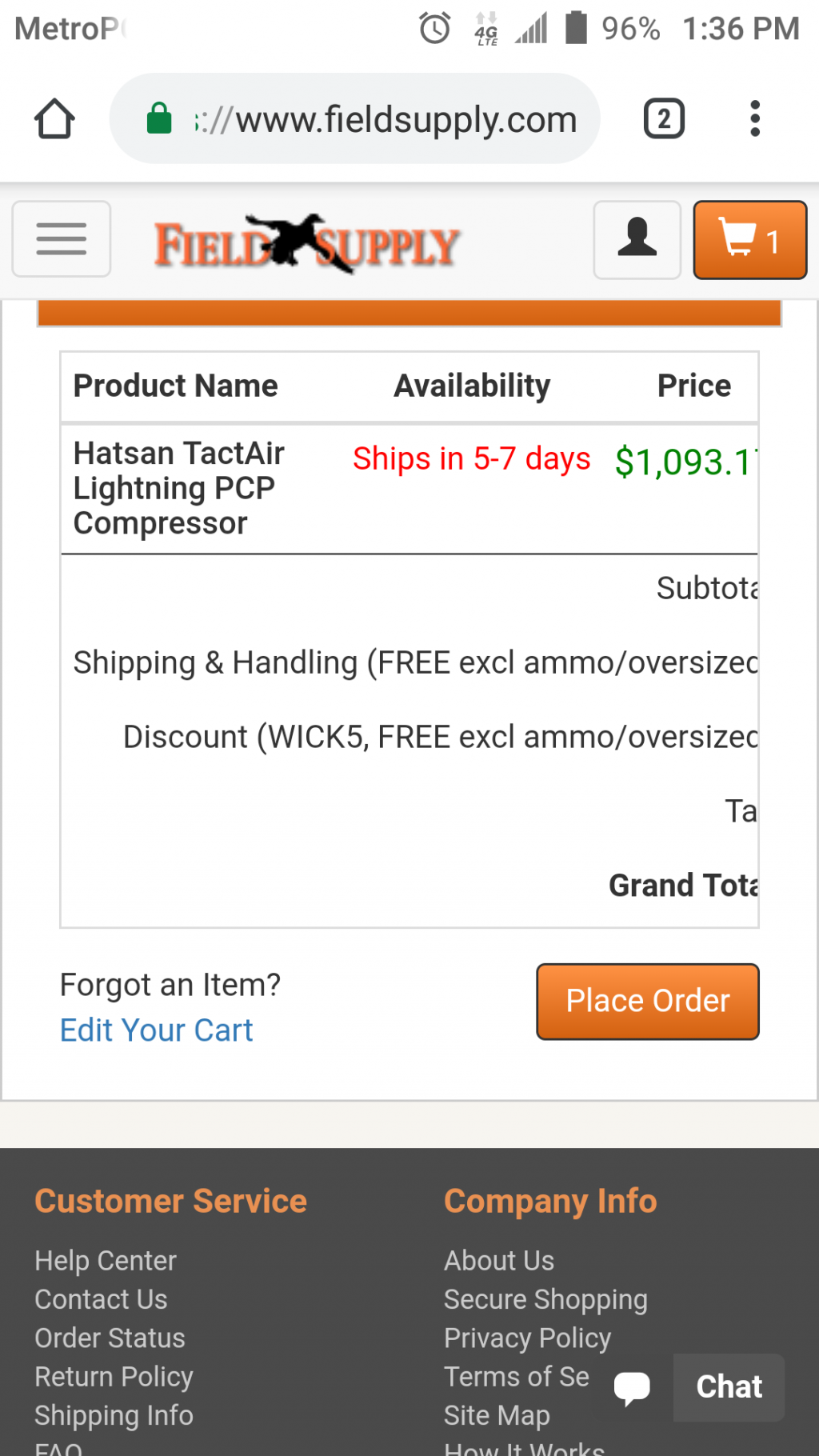
Task: Follow the Edit Your Cart link
Action: (156, 1030)
